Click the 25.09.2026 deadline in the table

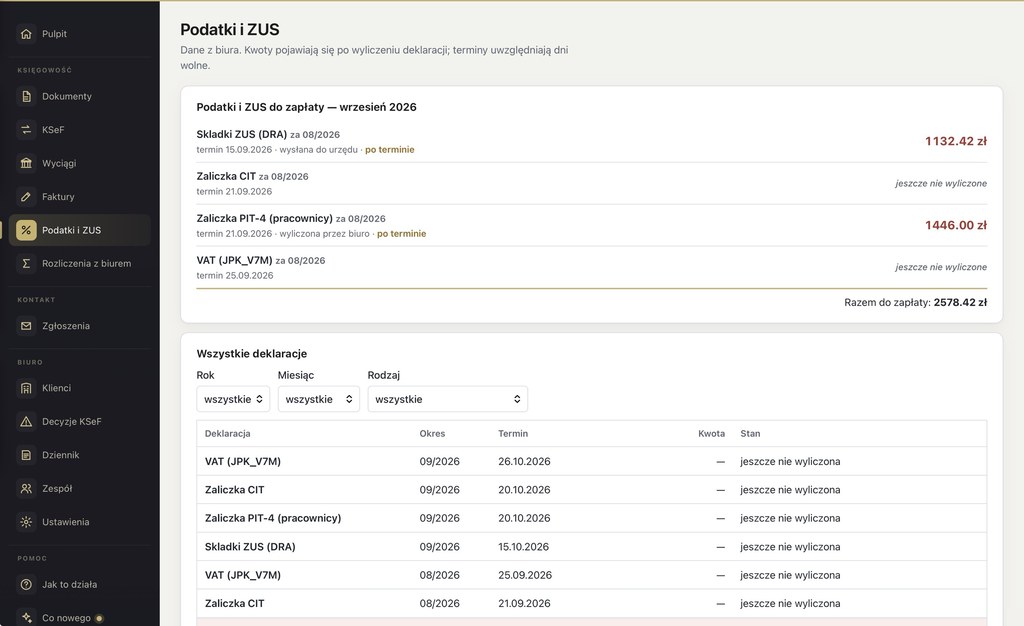pyautogui.click(x=524, y=575)
